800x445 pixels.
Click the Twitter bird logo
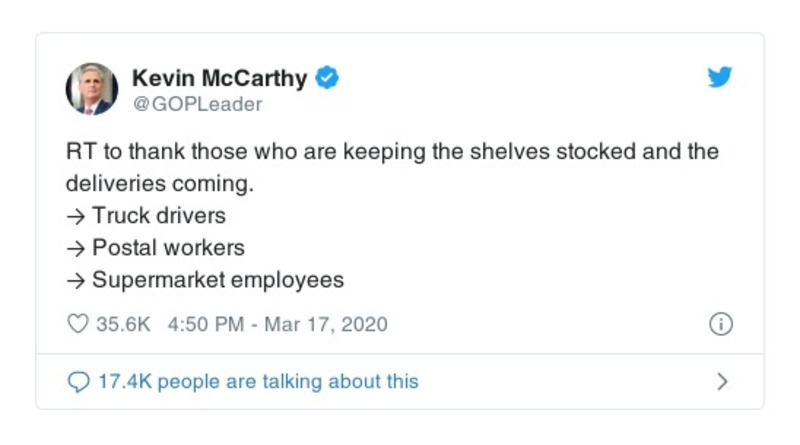point(720,78)
